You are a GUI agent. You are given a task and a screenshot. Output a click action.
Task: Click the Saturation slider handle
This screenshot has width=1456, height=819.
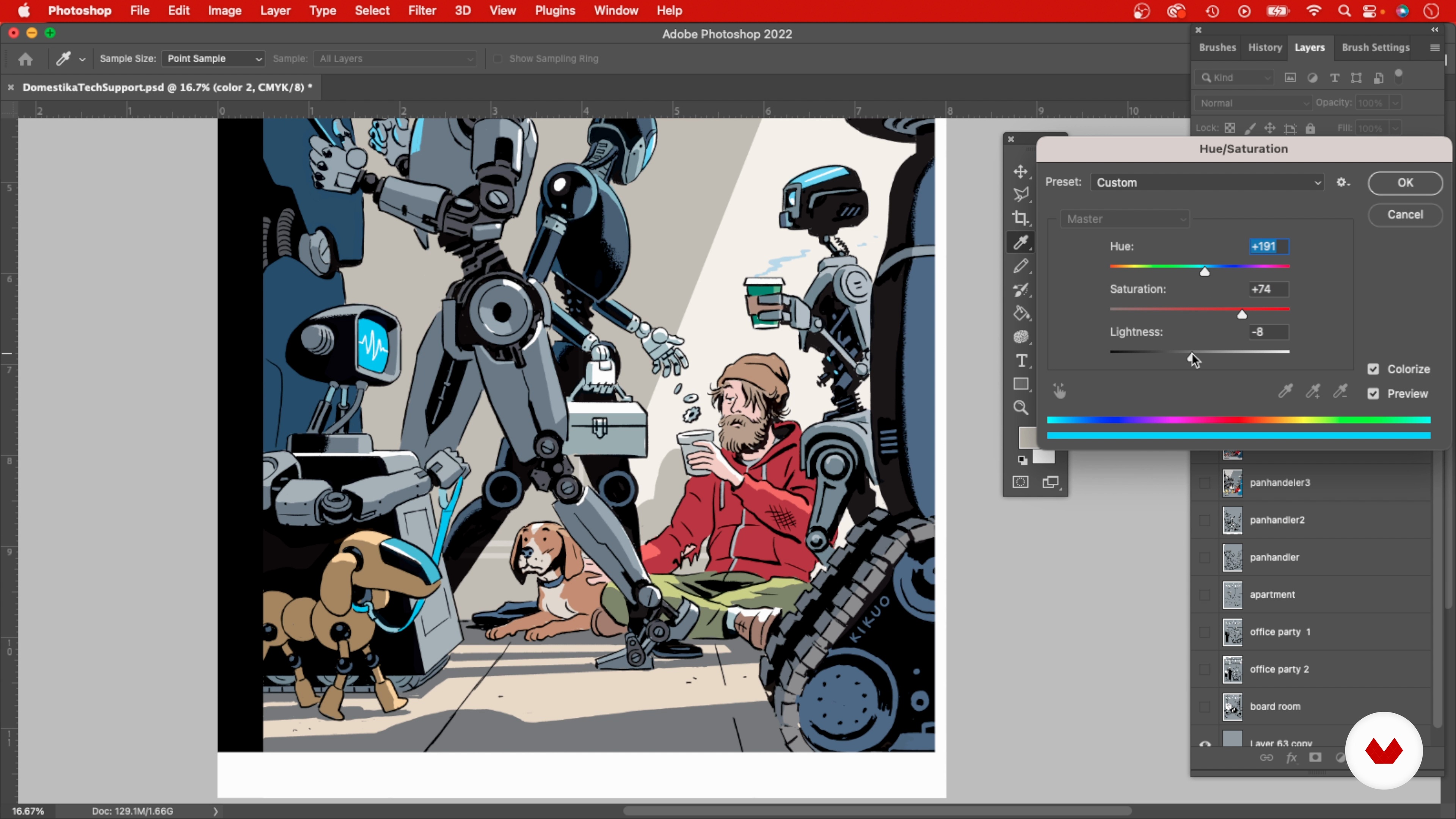click(x=1242, y=314)
